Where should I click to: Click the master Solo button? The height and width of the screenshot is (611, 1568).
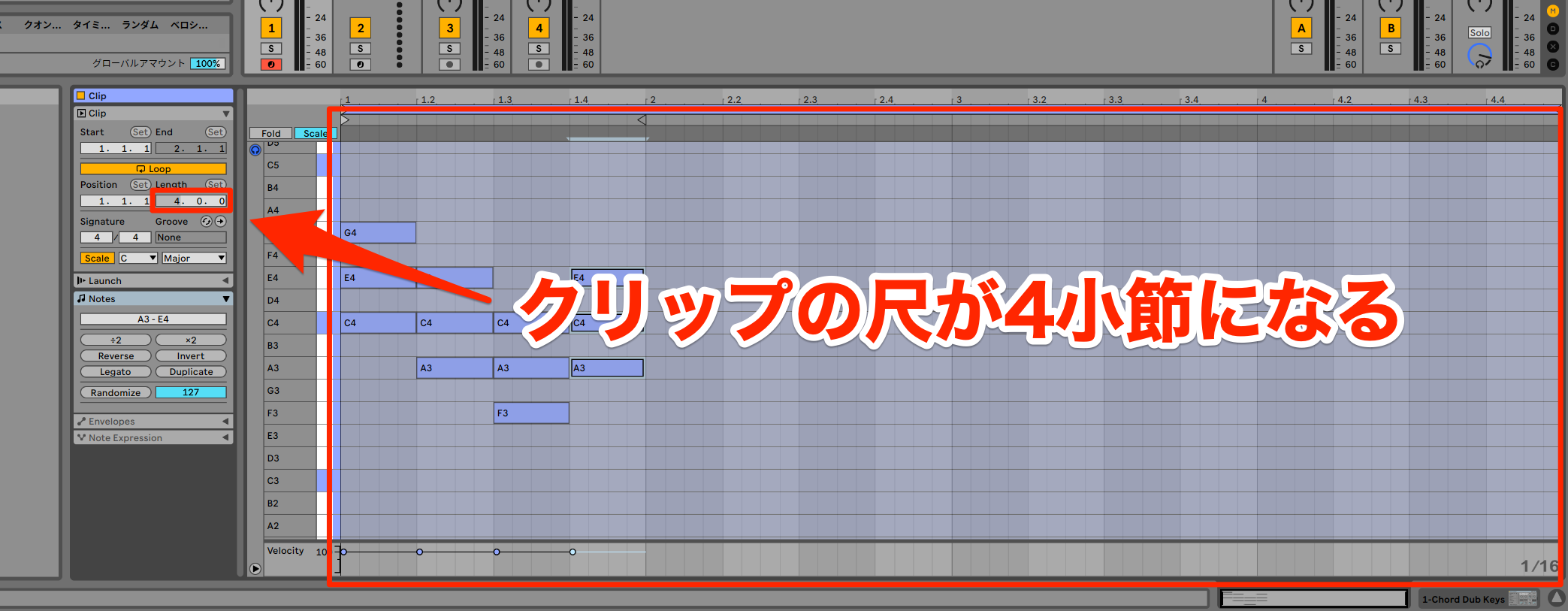(x=1479, y=33)
